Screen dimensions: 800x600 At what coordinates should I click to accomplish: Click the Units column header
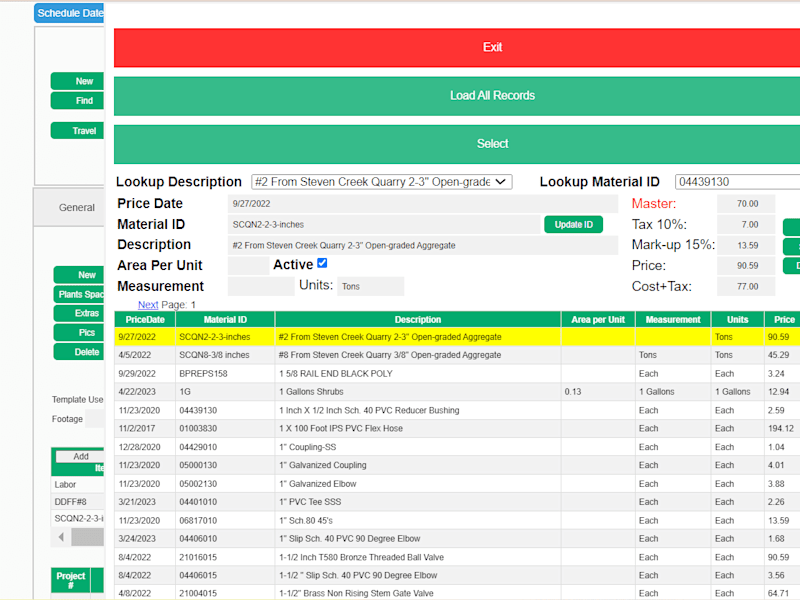coord(737,319)
